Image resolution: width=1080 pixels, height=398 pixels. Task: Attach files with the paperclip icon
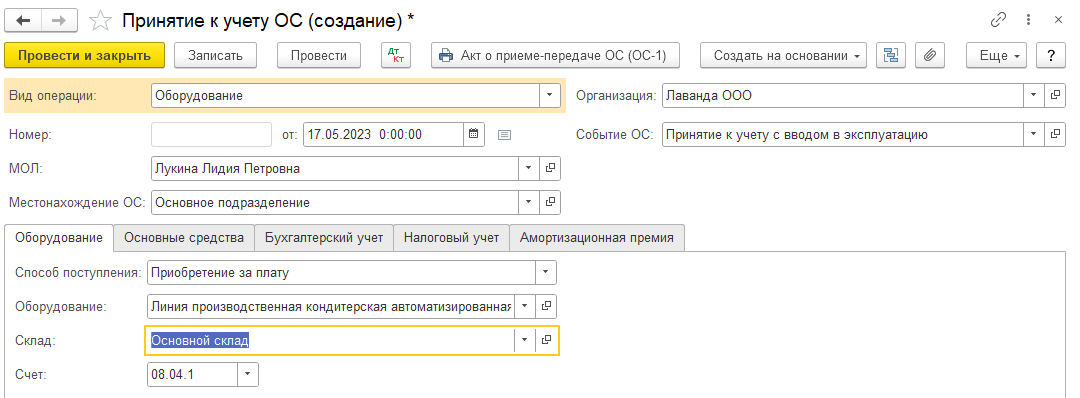[x=930, y=56]
